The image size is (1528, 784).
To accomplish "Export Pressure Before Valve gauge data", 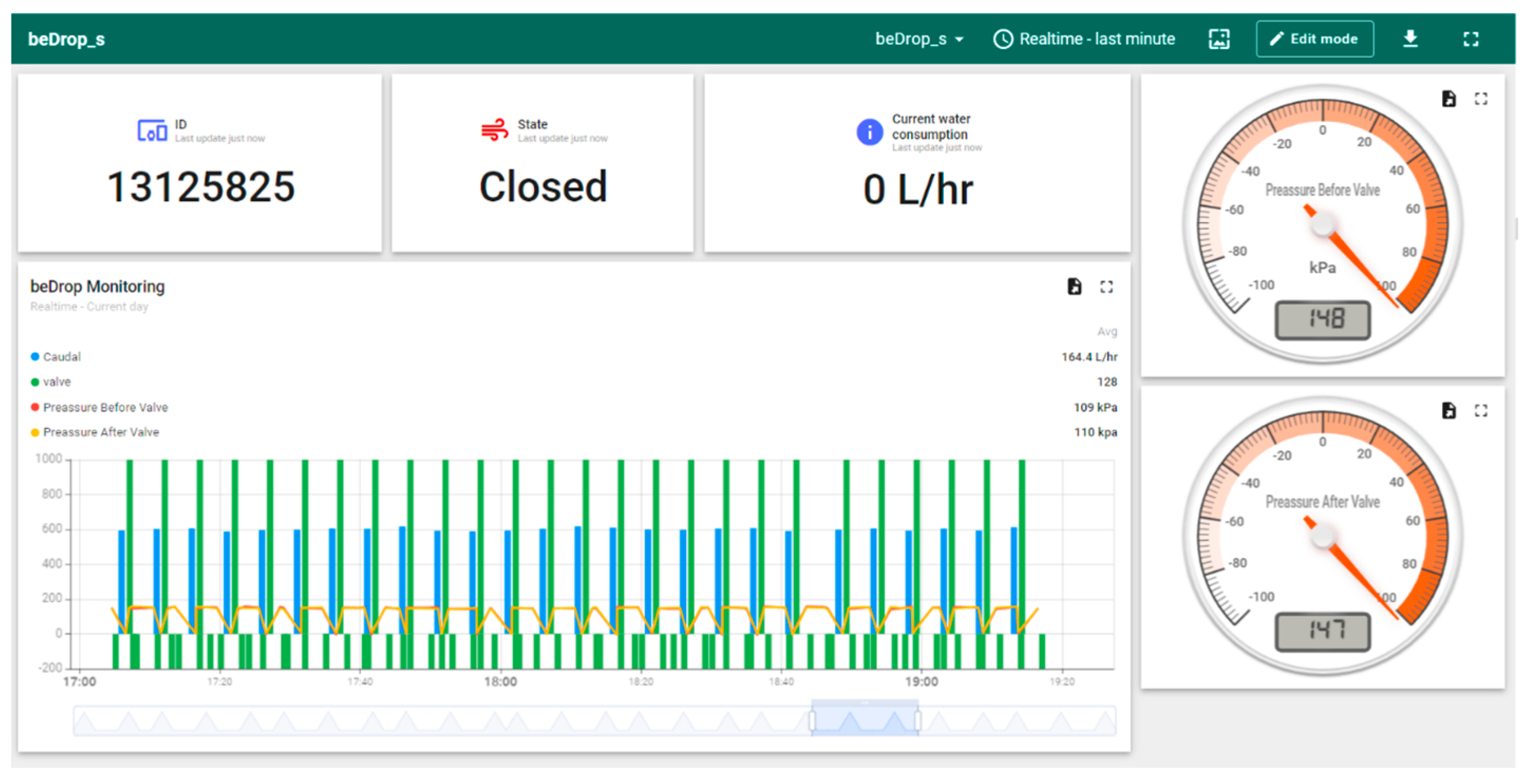I will [1448, 99].
